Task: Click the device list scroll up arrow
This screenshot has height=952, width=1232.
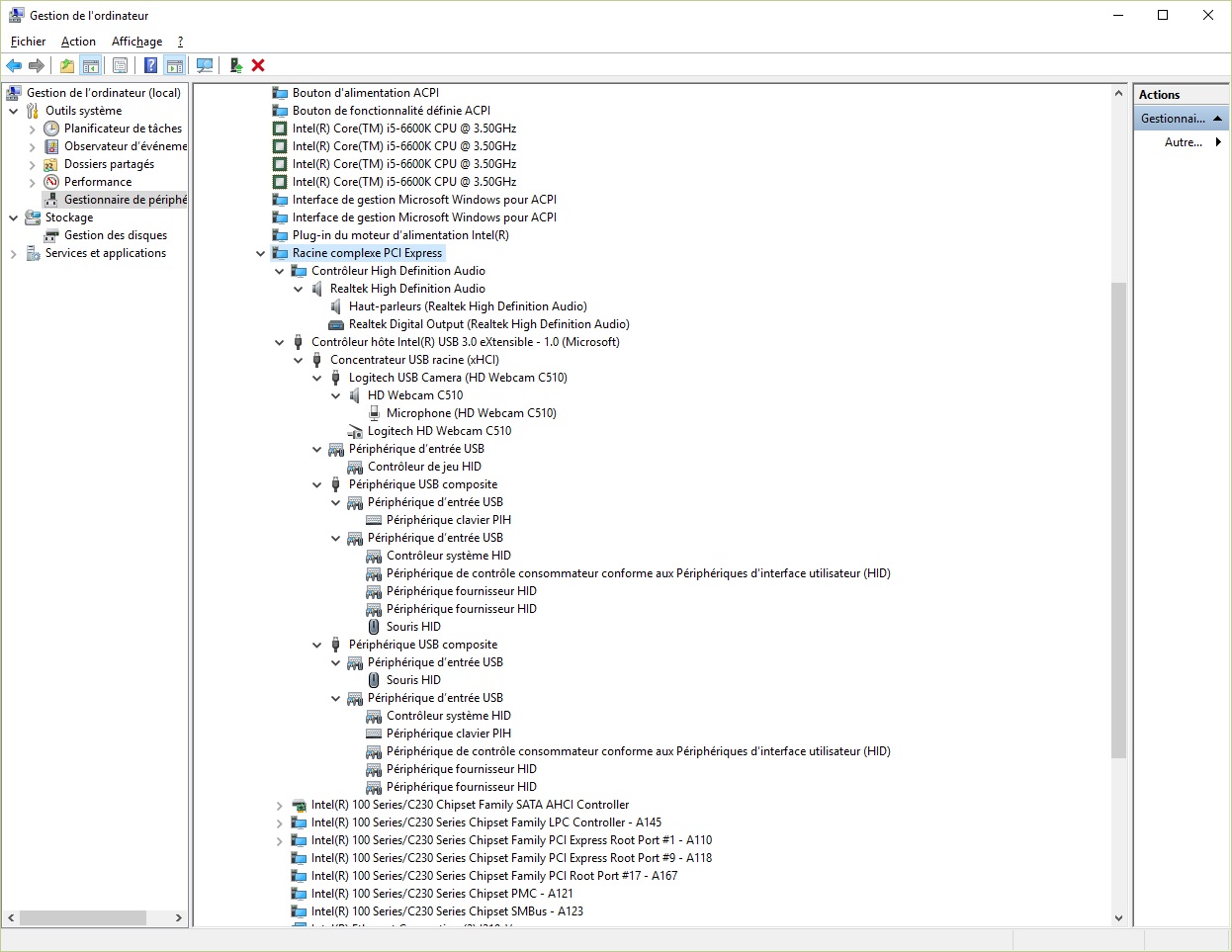Action: click(1118, 93)
